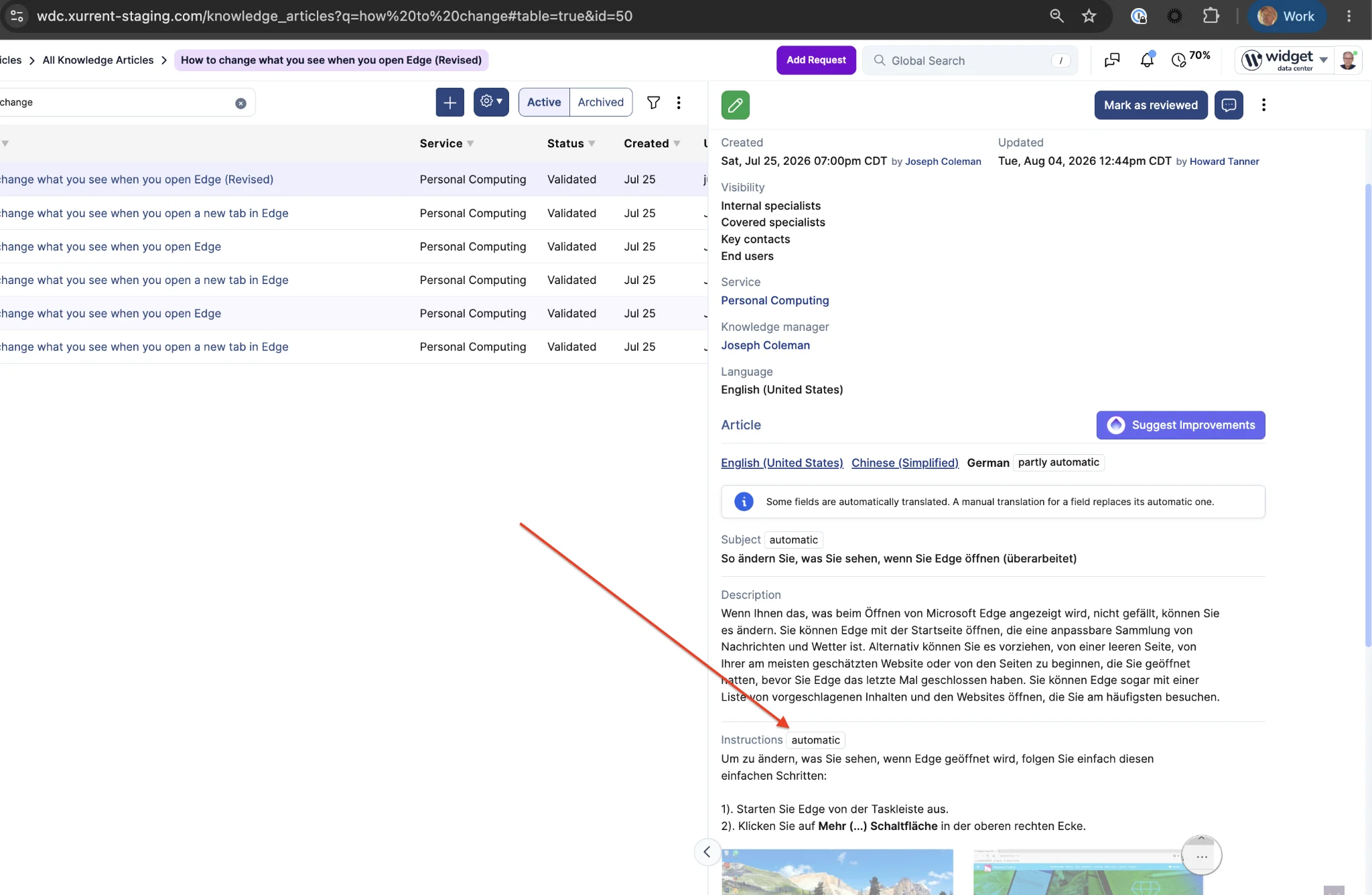Open the gear view settings dropdown

coord(491,102)
